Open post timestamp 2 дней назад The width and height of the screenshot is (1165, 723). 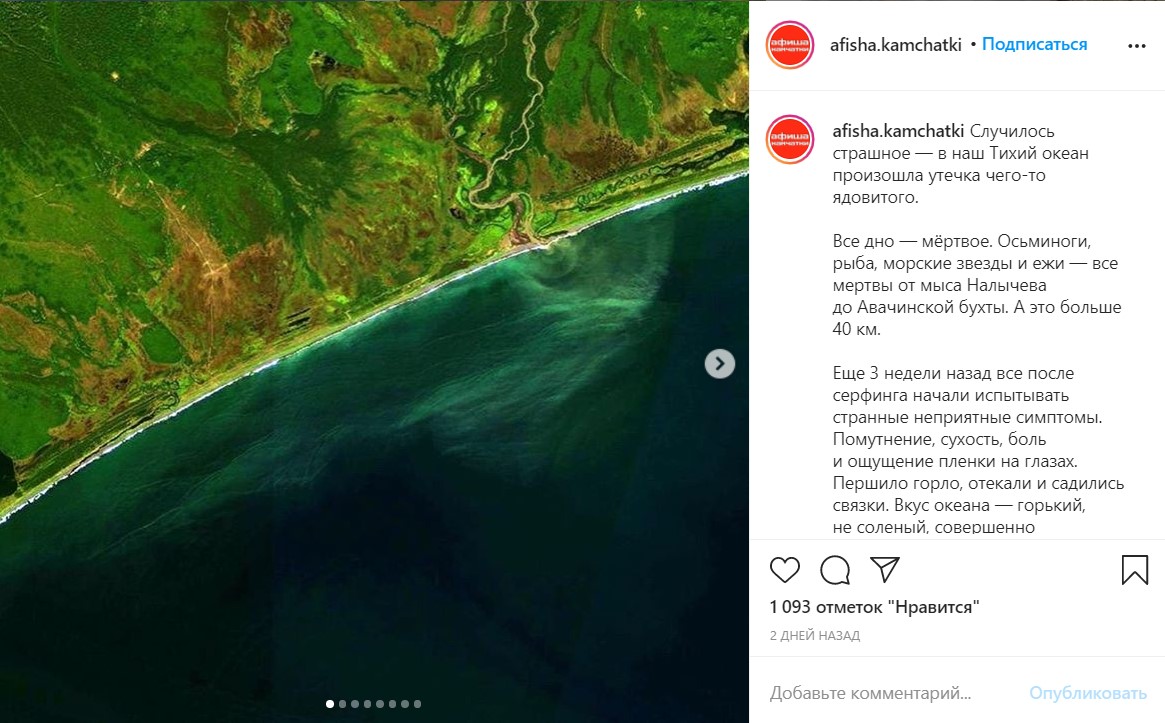[814, 635]
